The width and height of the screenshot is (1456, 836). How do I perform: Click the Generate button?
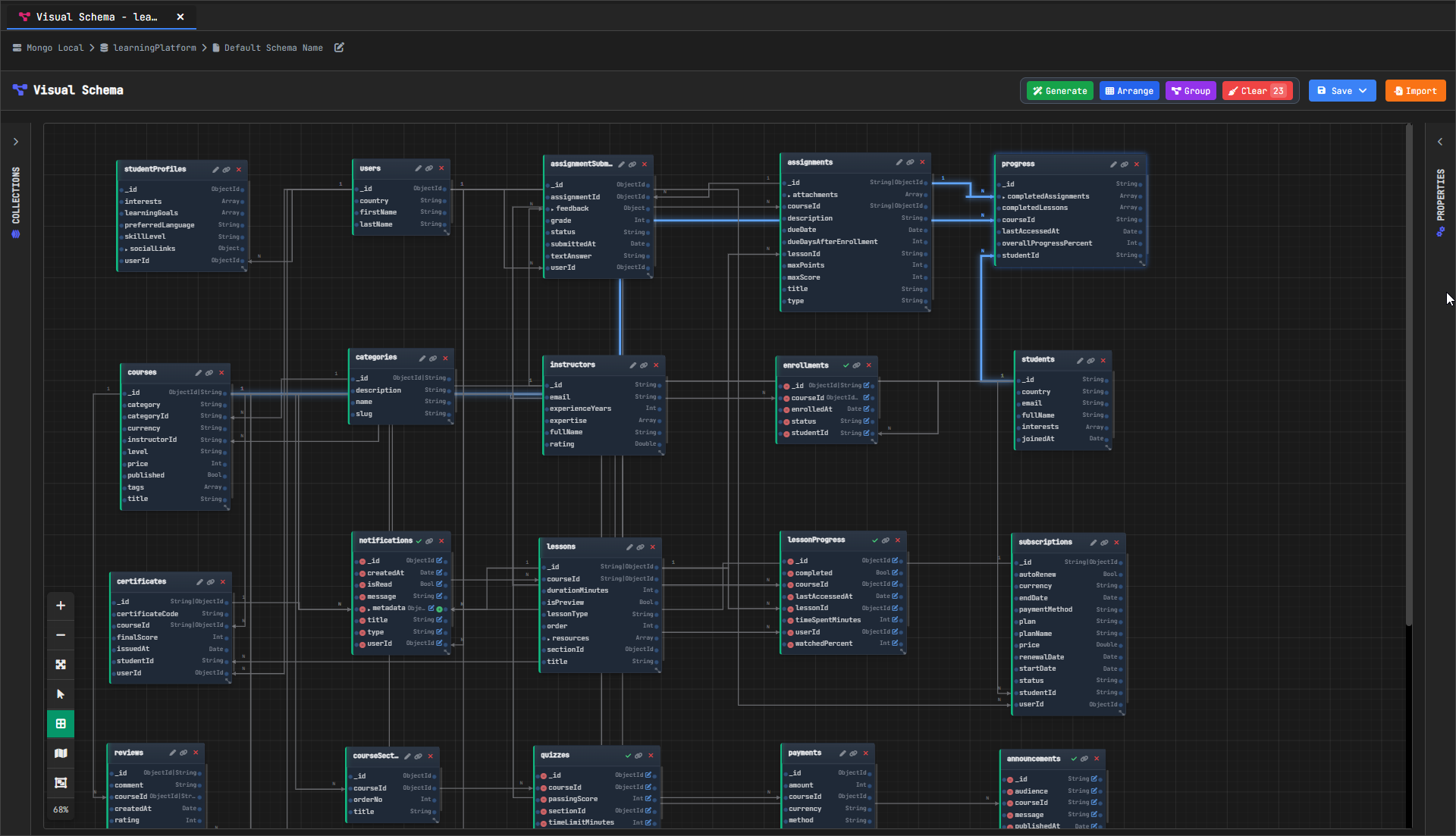click(x=1059, y=90)
